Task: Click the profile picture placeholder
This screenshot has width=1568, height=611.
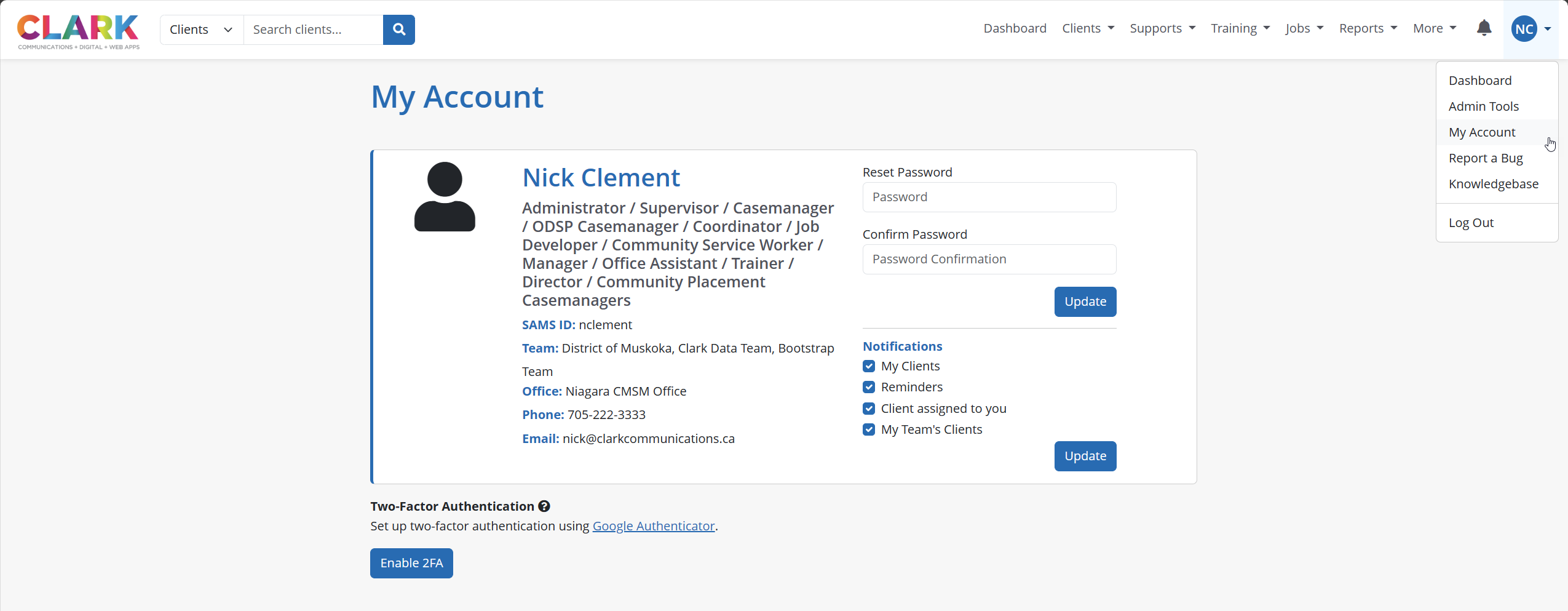Action: click(x=445, y=197)
